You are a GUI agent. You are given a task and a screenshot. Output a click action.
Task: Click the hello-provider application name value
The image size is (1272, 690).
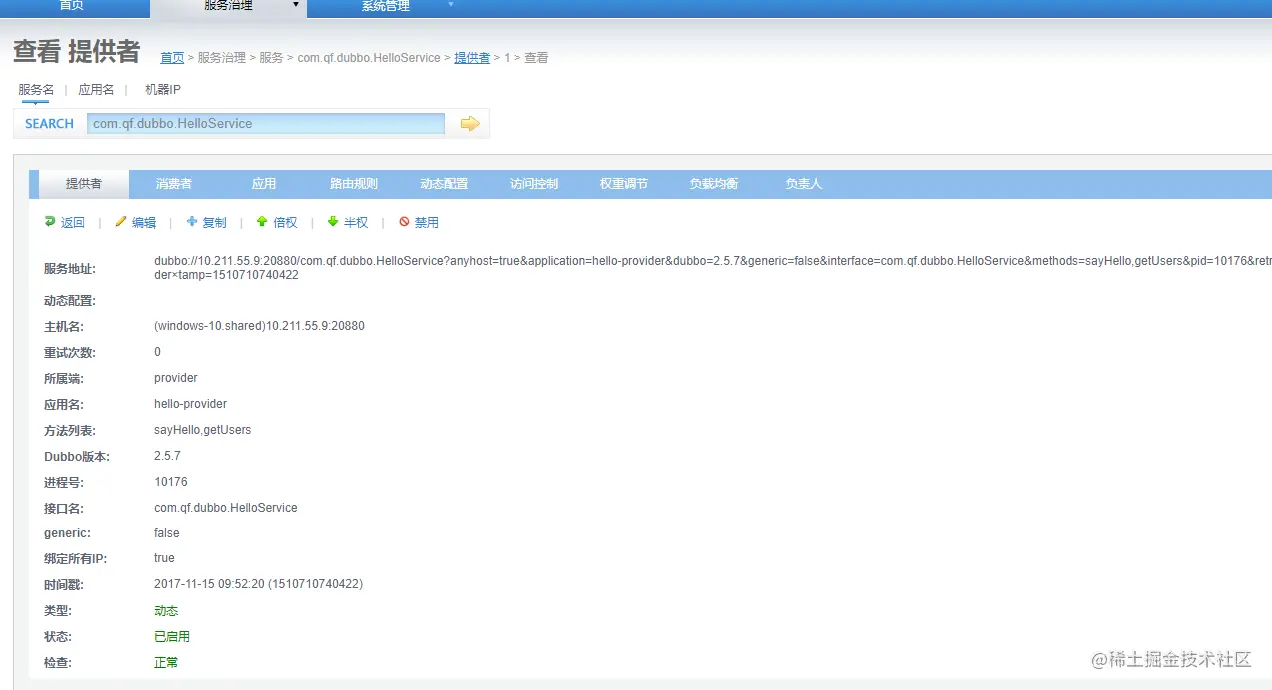click(x=190, y=404)
